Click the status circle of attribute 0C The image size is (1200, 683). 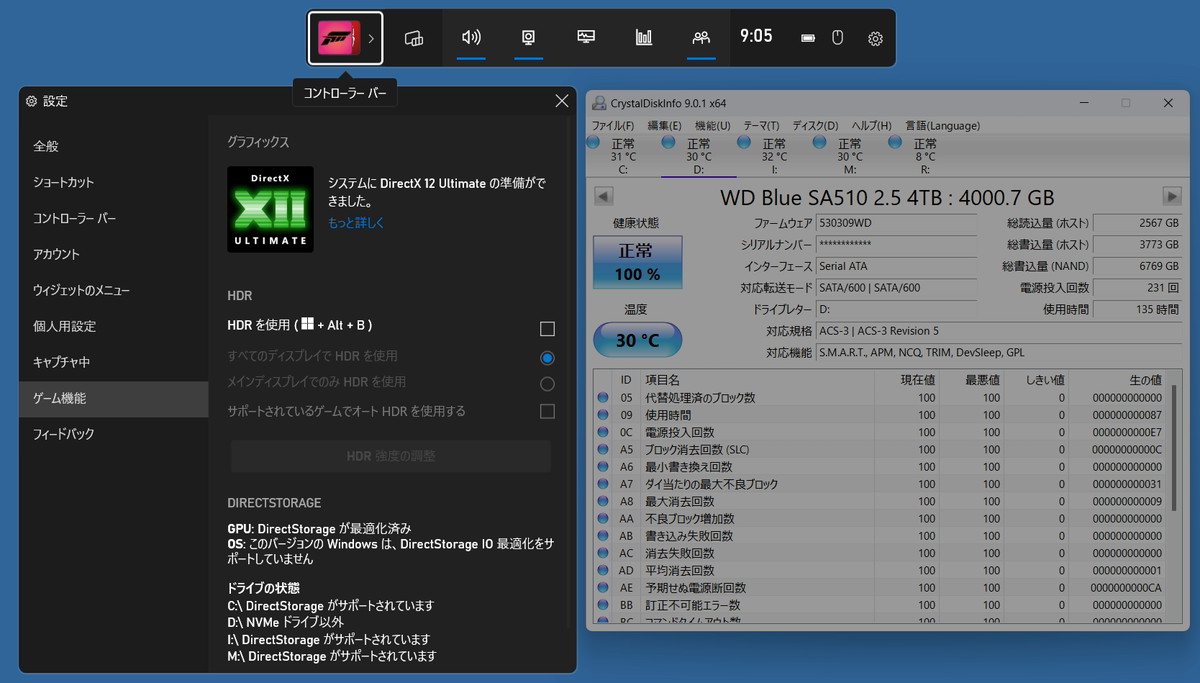pos(603,432)
